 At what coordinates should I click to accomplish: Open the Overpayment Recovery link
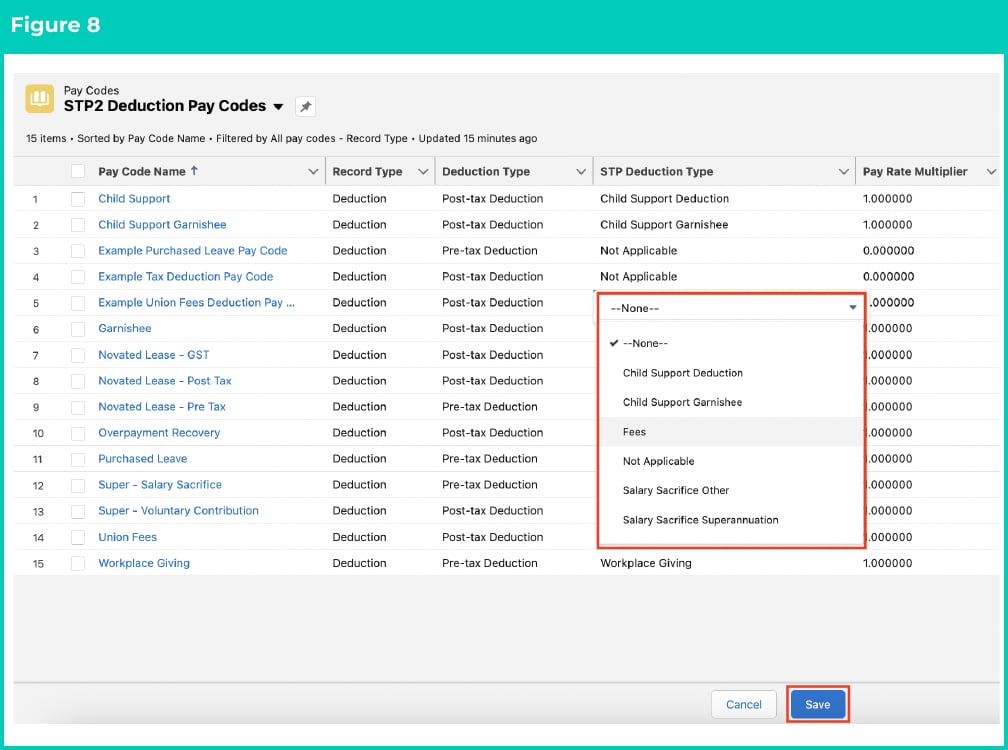(x=159, y=433)
